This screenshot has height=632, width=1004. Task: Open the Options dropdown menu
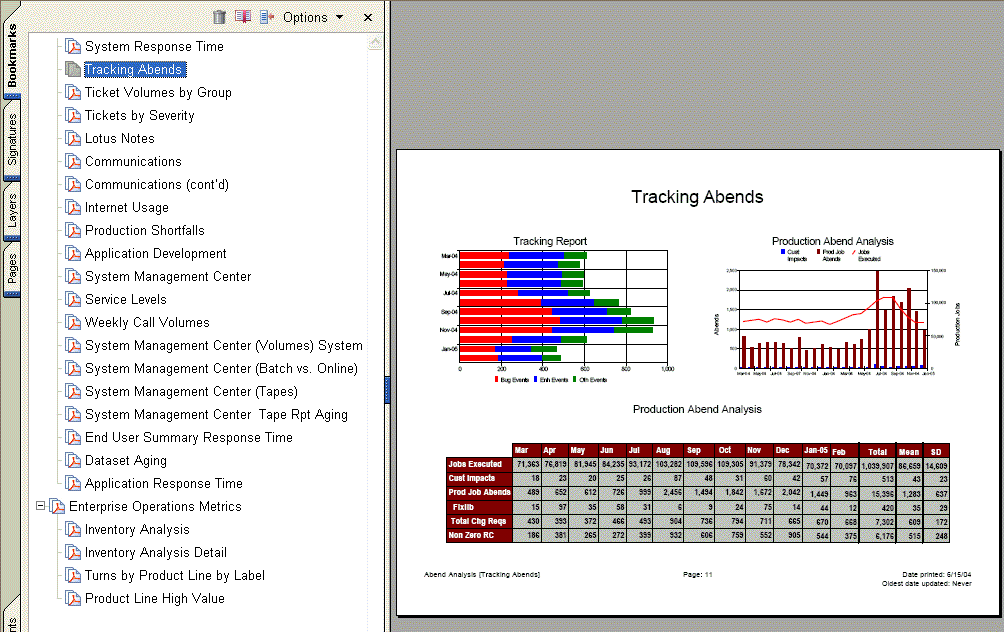pos(312,17)
